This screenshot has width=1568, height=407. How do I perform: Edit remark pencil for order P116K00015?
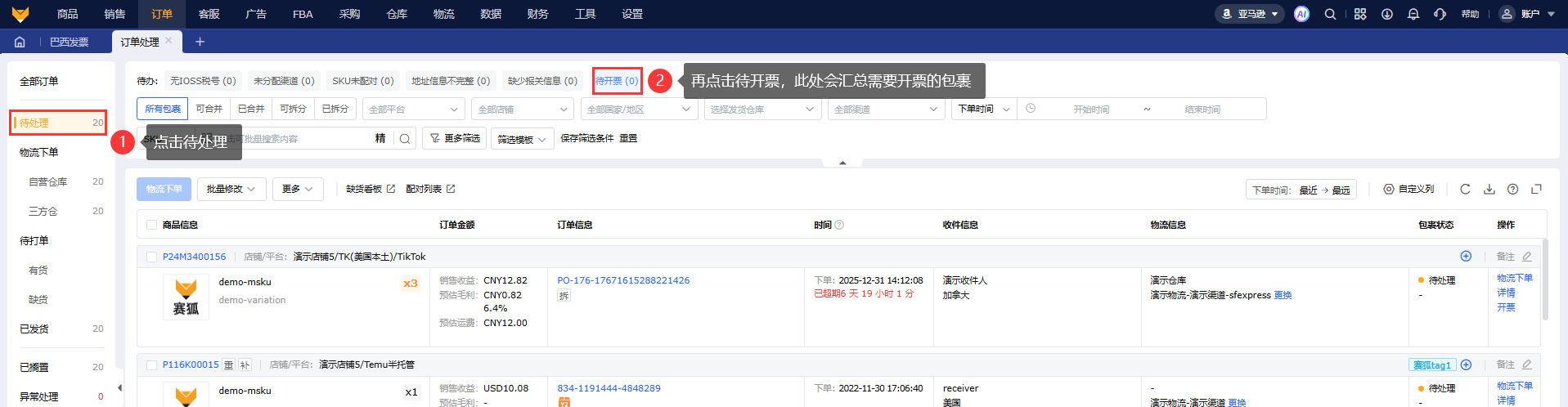[1526, 365]
